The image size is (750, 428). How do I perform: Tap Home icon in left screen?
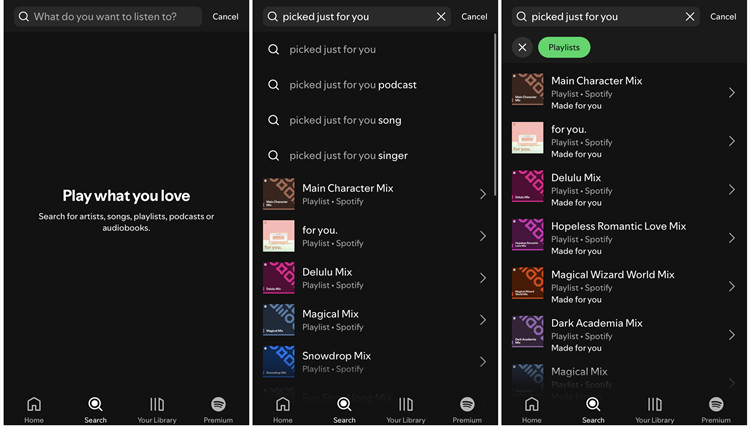point(34,404)
